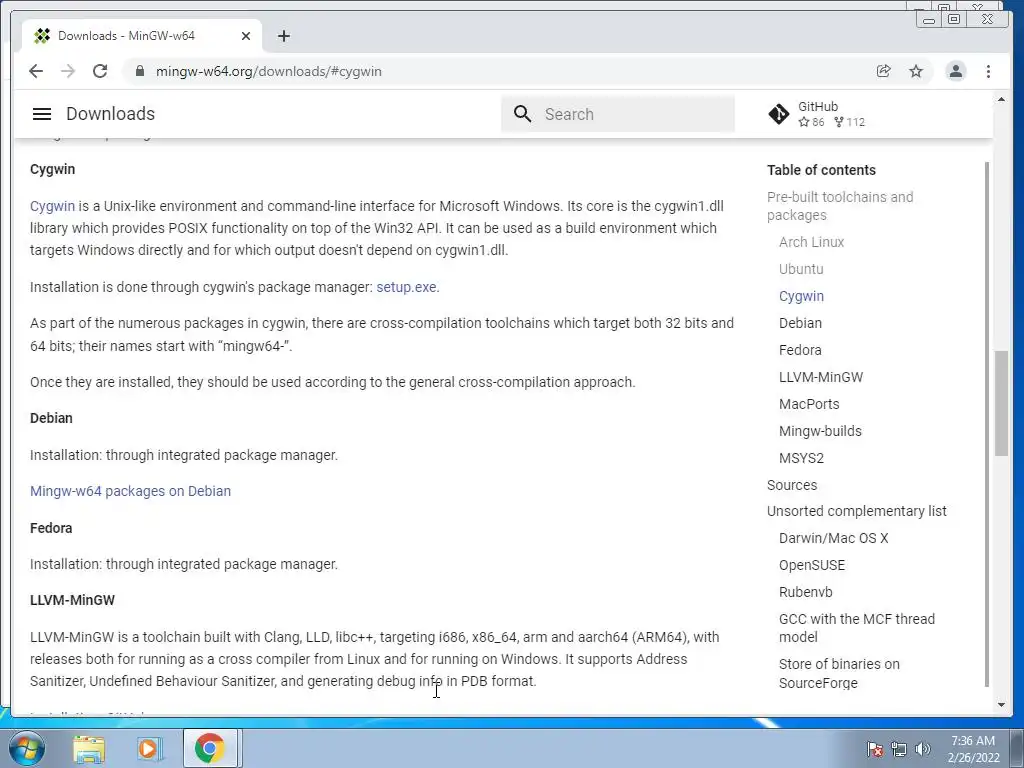This screenshot has height=768, width=1024.
Task: Close the Downloads - MinGW-w64 tab
Action: (246, 36)
